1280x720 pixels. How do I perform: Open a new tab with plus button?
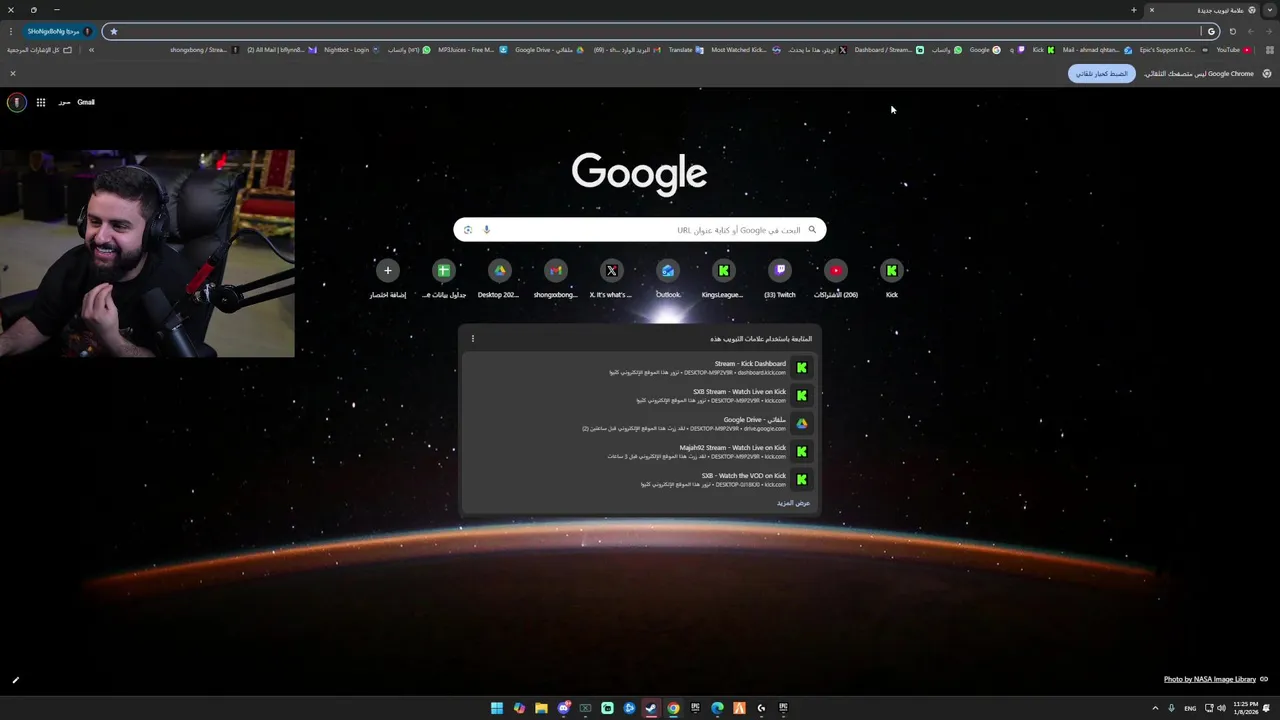click(1134, 10)
